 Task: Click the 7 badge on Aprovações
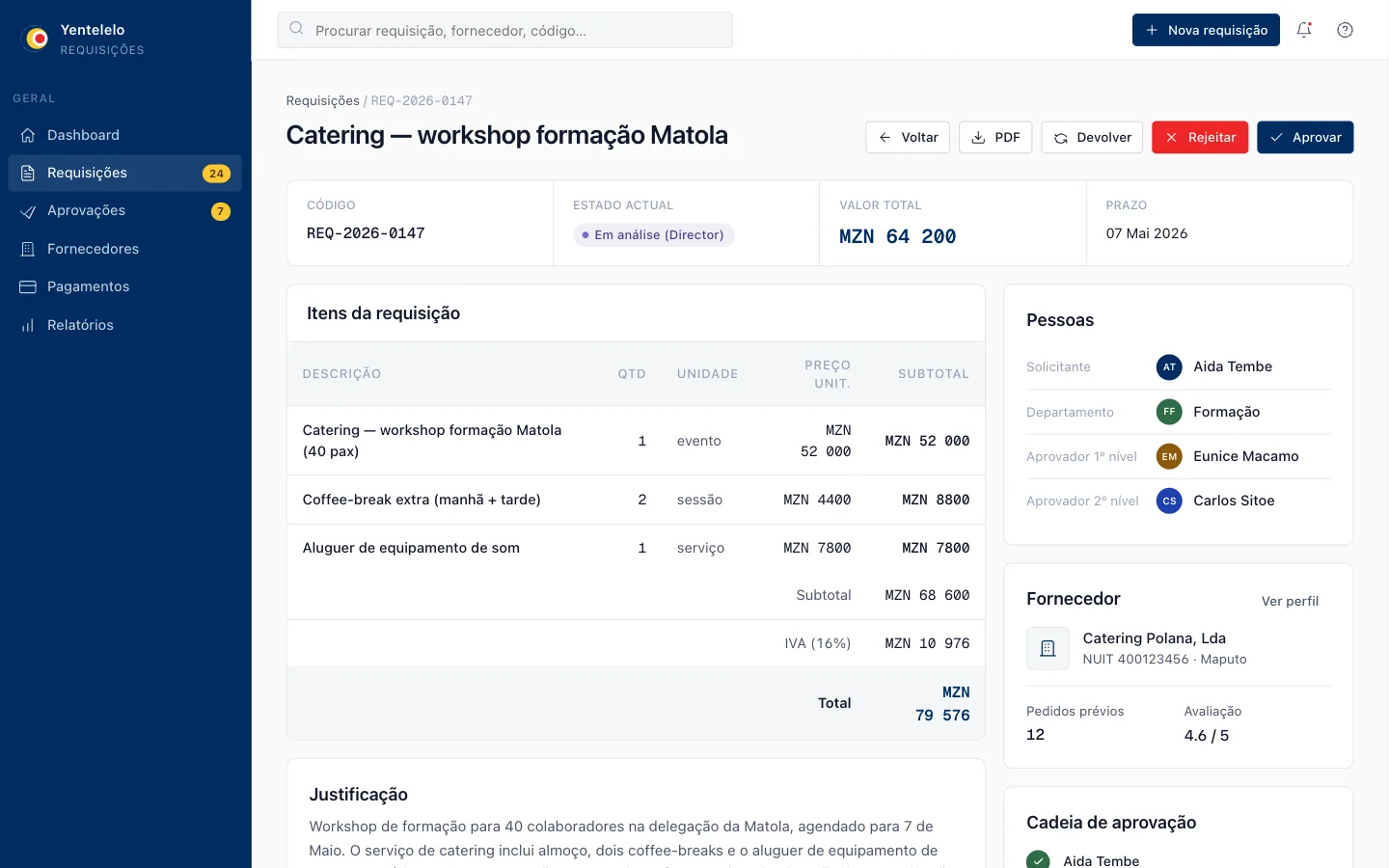click(x=221, y=211)
